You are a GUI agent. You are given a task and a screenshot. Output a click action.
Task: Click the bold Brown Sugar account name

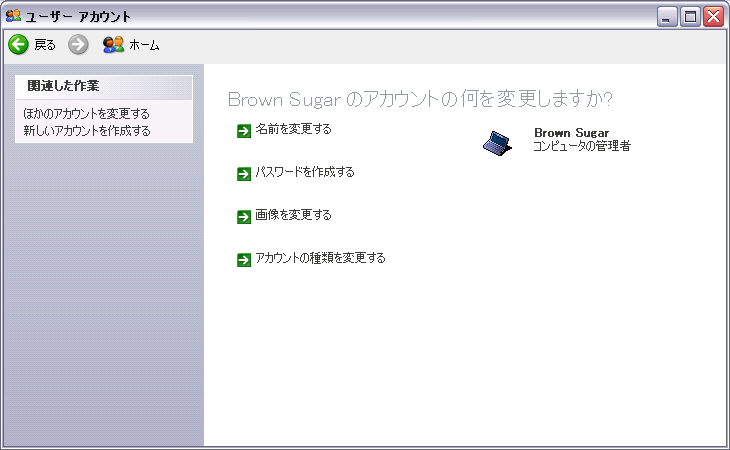point(572,133)
